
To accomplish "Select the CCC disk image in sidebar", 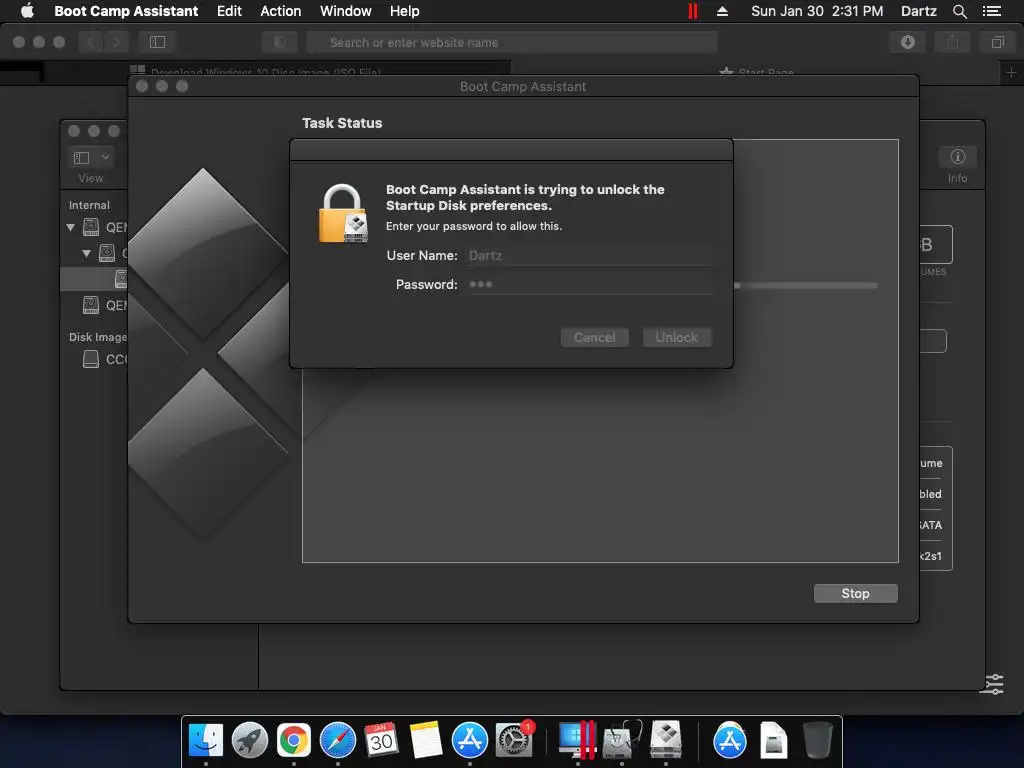I will click(104, 359).
